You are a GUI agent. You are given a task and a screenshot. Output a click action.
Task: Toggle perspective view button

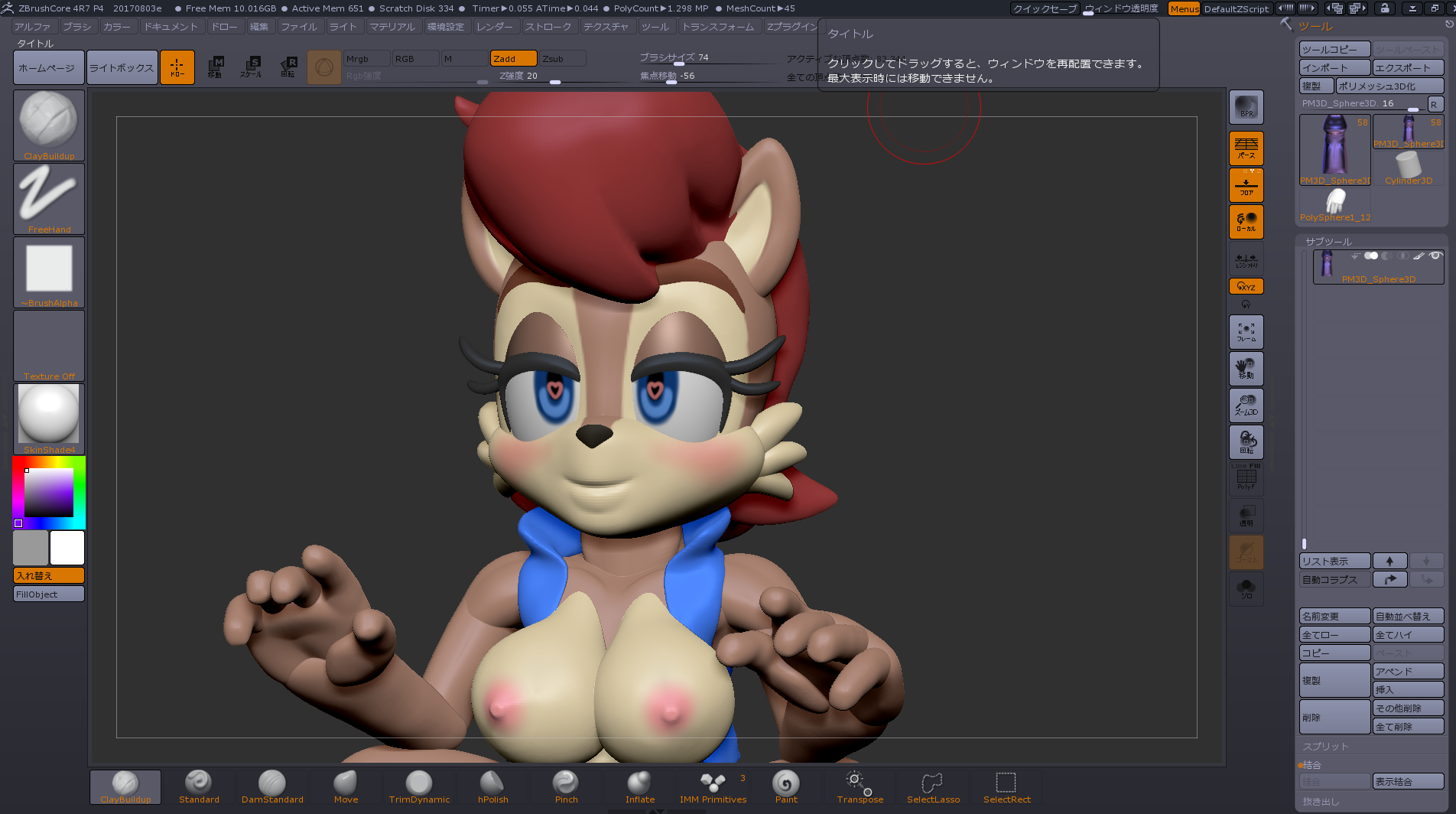pyautogui.click(x=1246, y=148)
